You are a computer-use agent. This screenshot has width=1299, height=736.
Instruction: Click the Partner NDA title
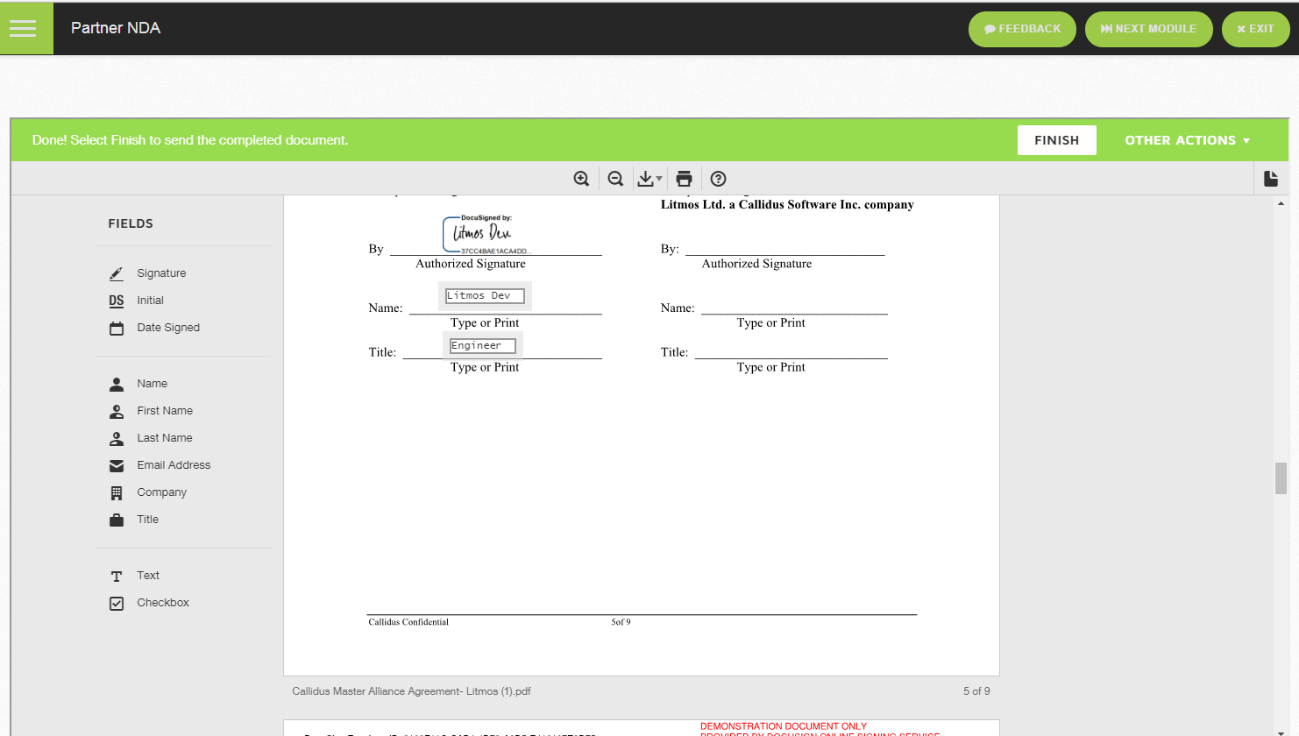tap(116, 28)
